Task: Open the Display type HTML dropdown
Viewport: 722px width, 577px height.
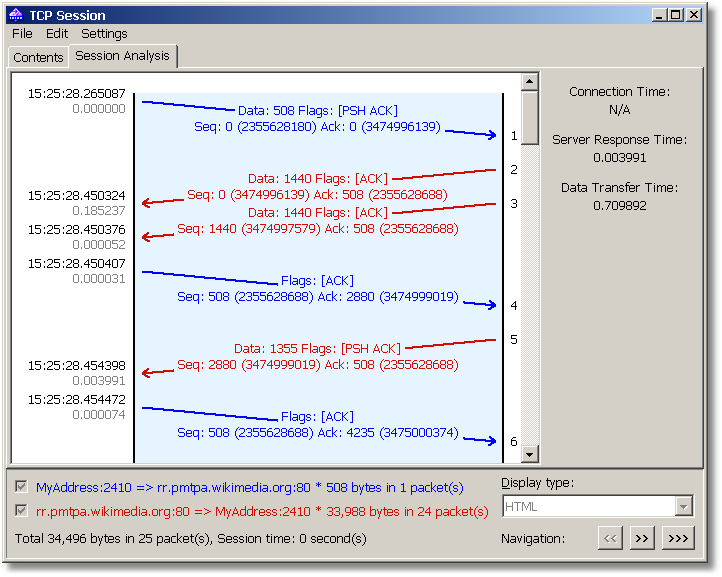Action: point(597,507)
